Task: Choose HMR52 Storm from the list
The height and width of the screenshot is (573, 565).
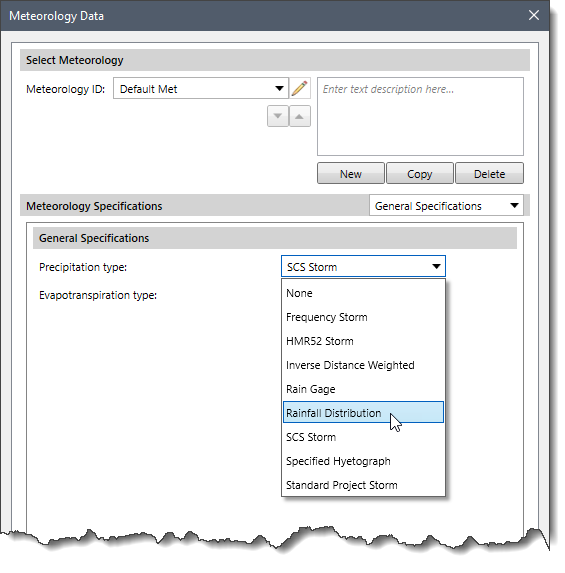Action: (x=363, y=341)
